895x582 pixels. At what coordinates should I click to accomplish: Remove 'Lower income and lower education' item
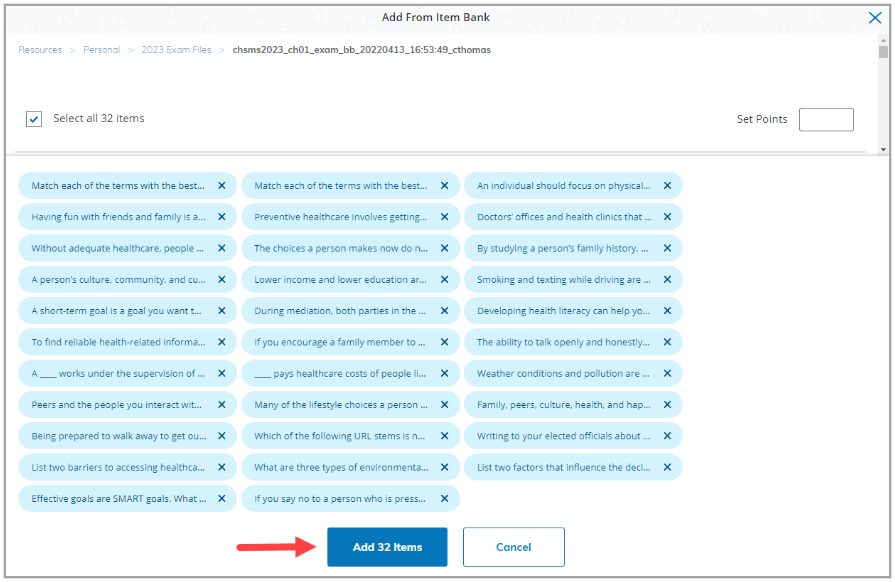pos(445,280)
